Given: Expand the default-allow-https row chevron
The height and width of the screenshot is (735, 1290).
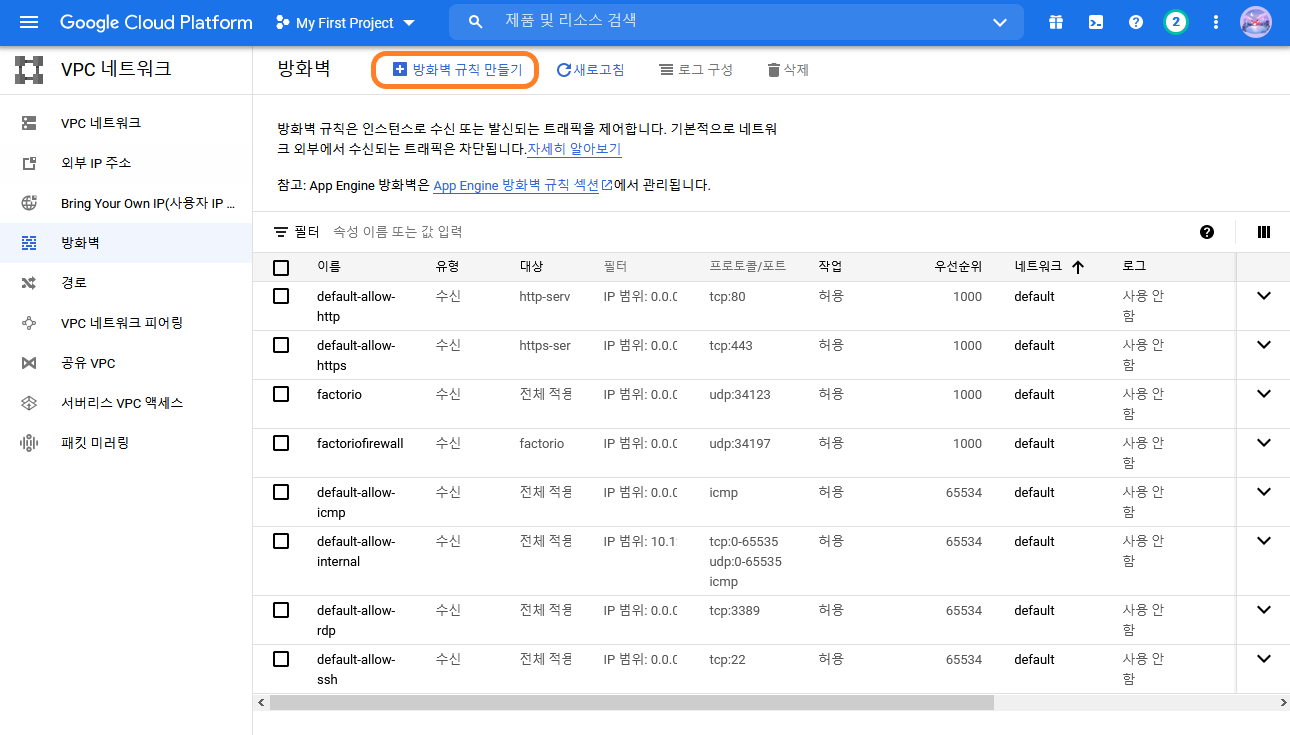Looking at the screenshot, I should (1264, 345).
